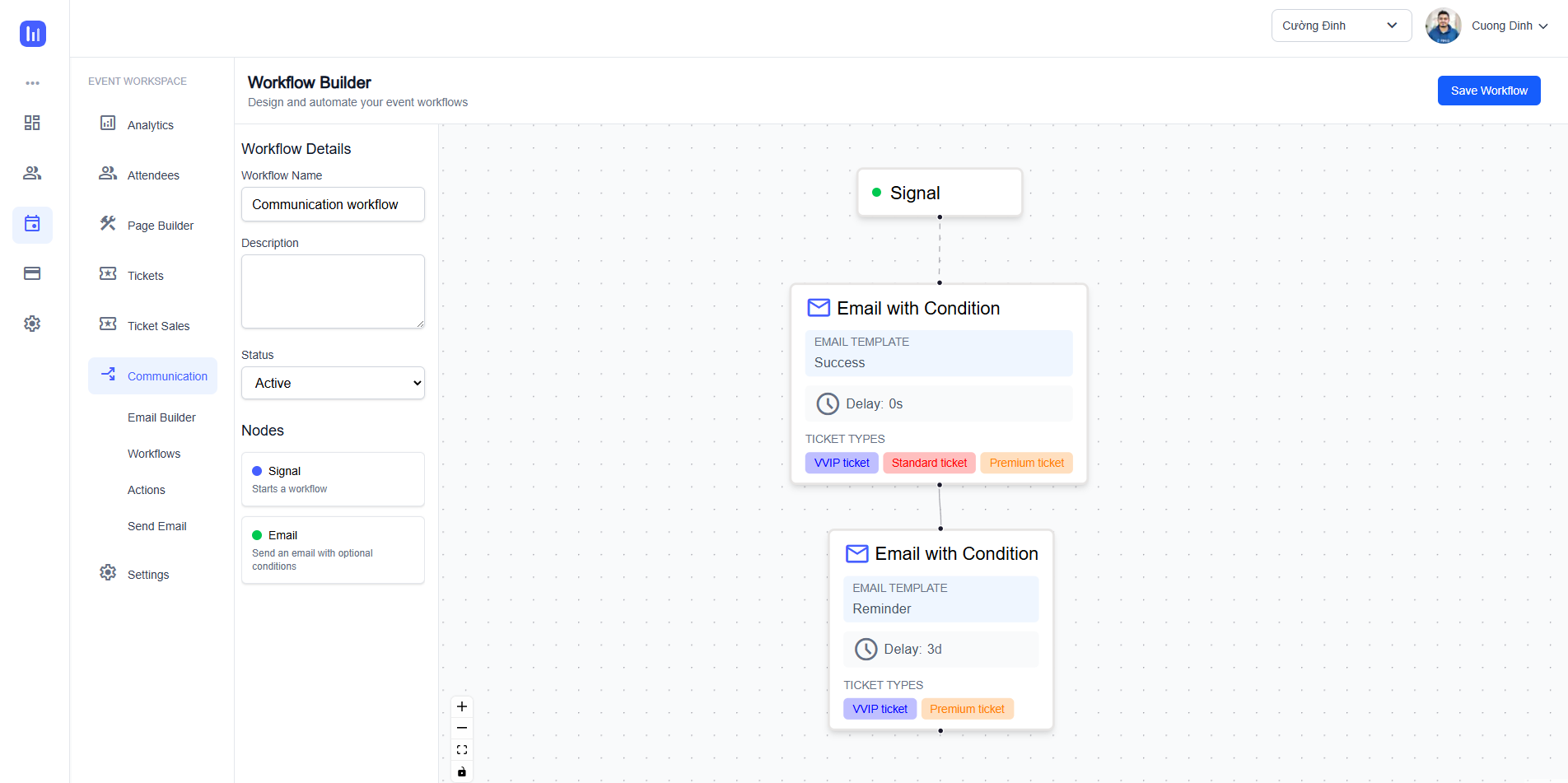
Task: Select the Signal node in Nodes list
Action: [x=333, y=479]
